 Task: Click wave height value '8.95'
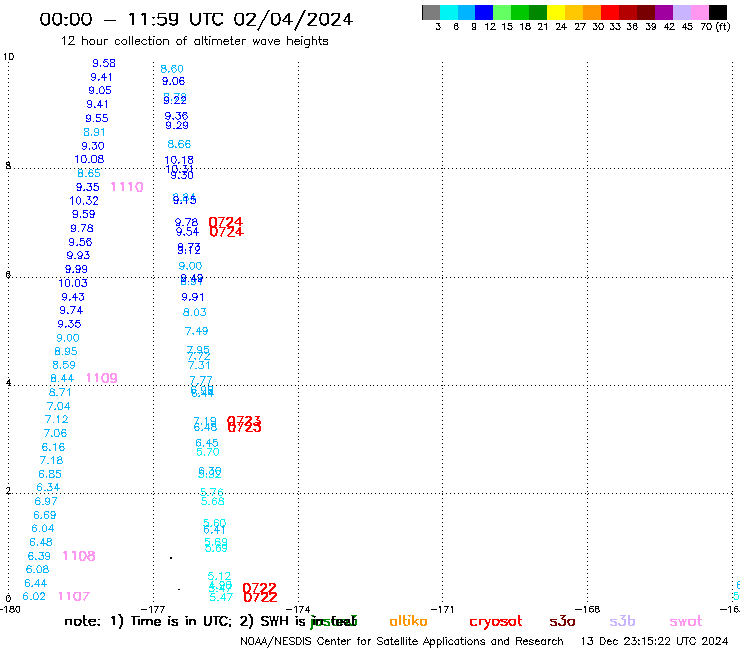point(66,351)
